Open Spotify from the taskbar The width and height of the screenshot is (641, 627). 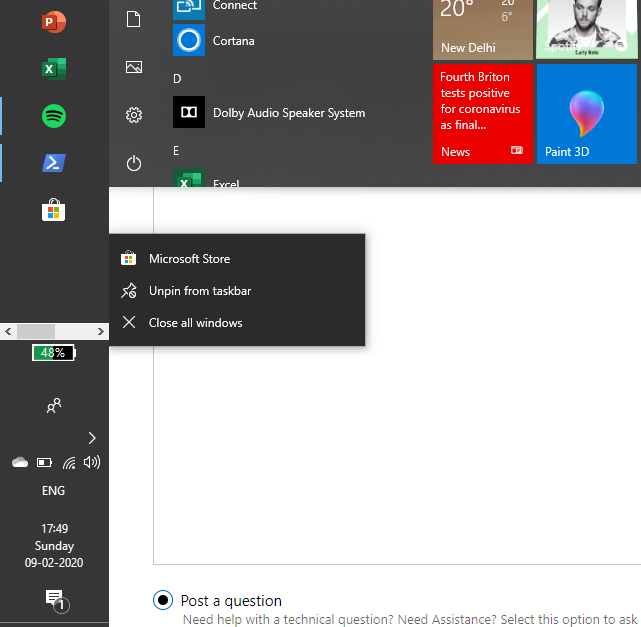coord(54,116)
